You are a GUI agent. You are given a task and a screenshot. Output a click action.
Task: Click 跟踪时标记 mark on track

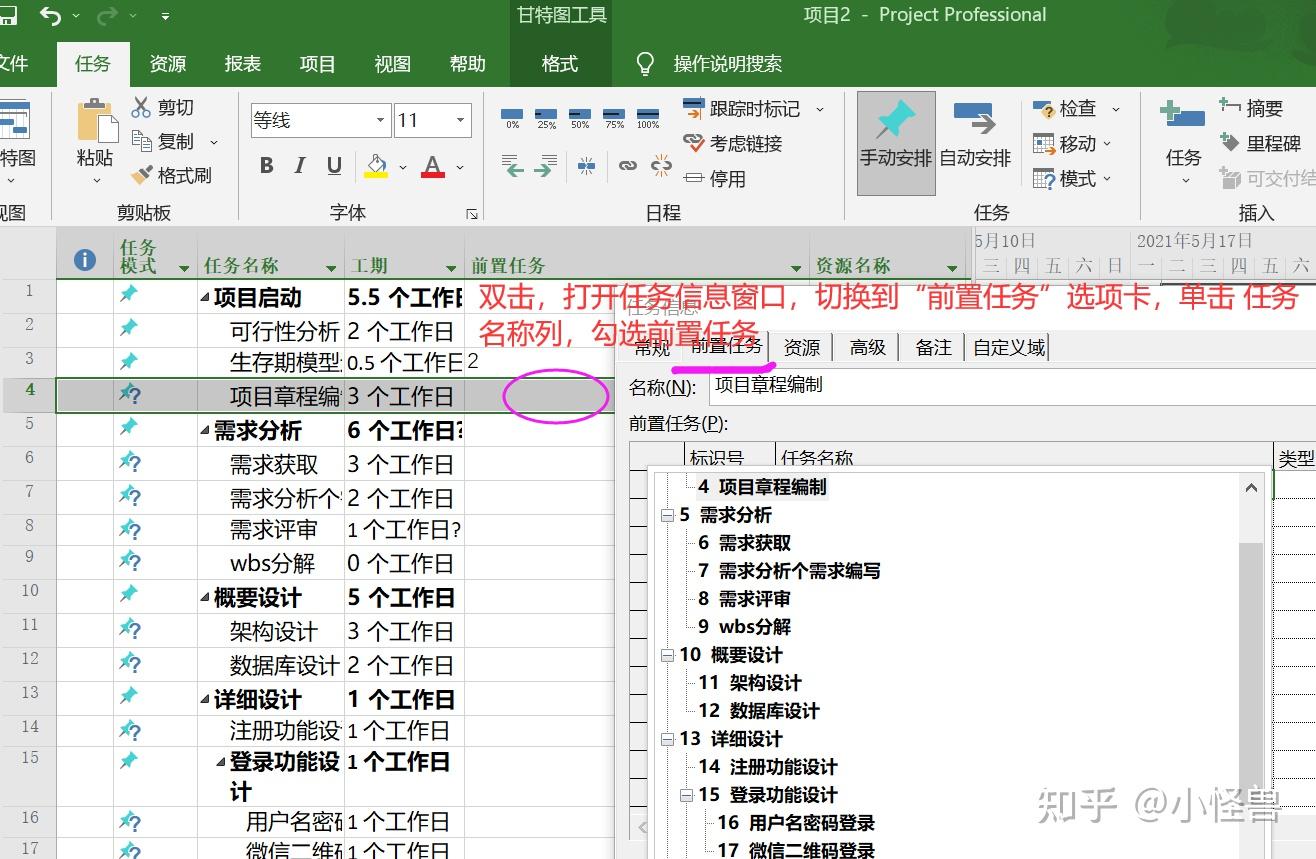point(740,108)
